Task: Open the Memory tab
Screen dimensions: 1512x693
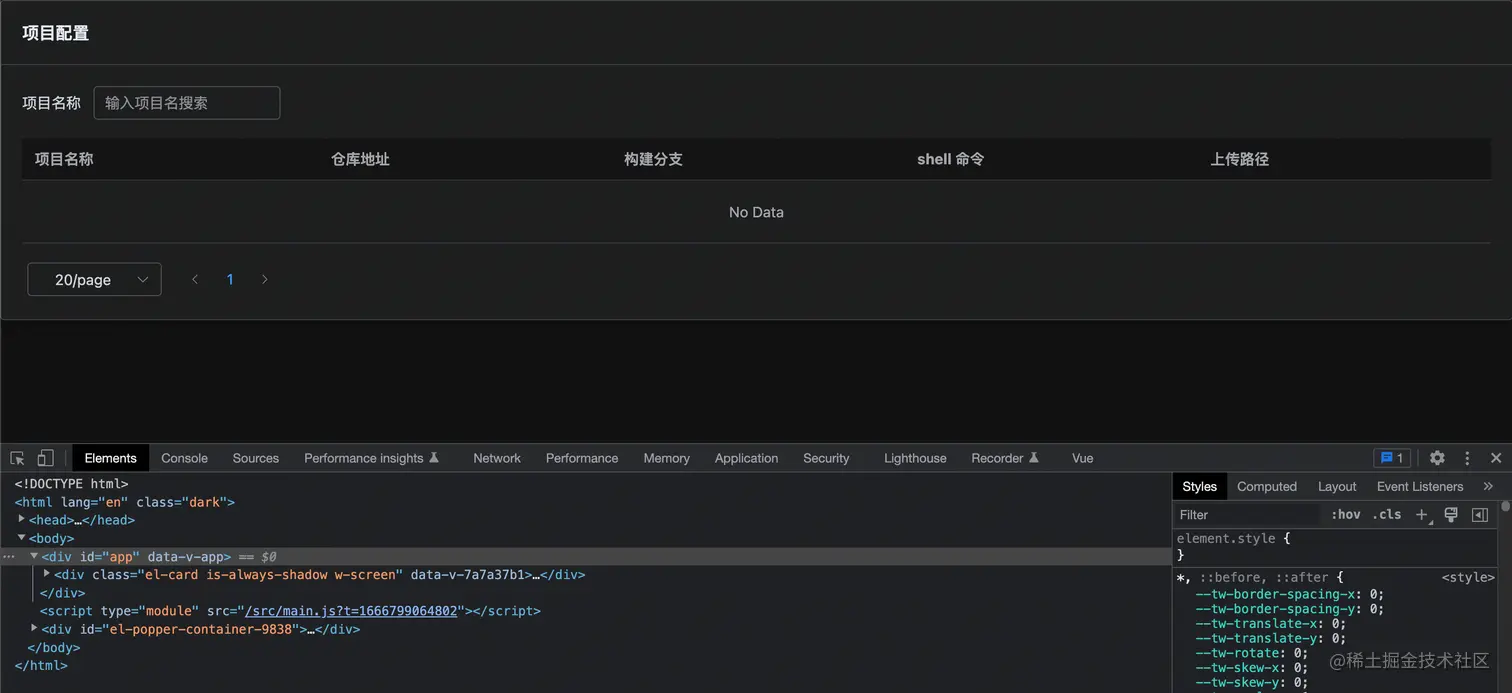Action: click(667, 458)
